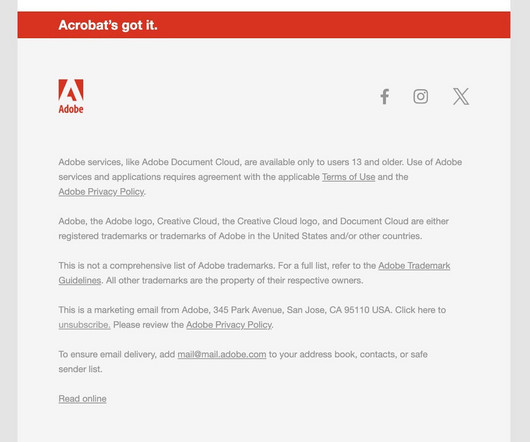Image resolution: width=530 pixels, height=442 pixels.
Task: Click the sentence about users 13 and older
Action: click(231, 162)
